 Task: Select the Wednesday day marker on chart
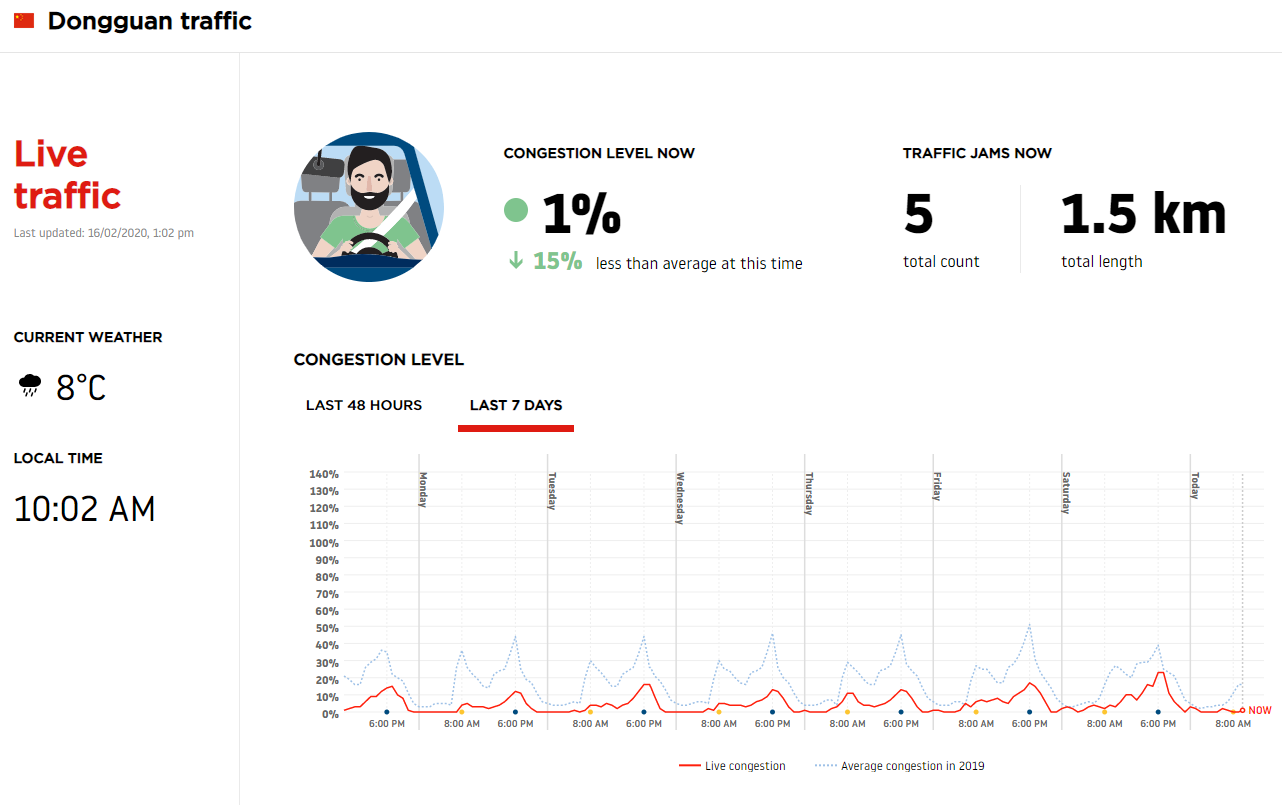click(x=680, y=497)
